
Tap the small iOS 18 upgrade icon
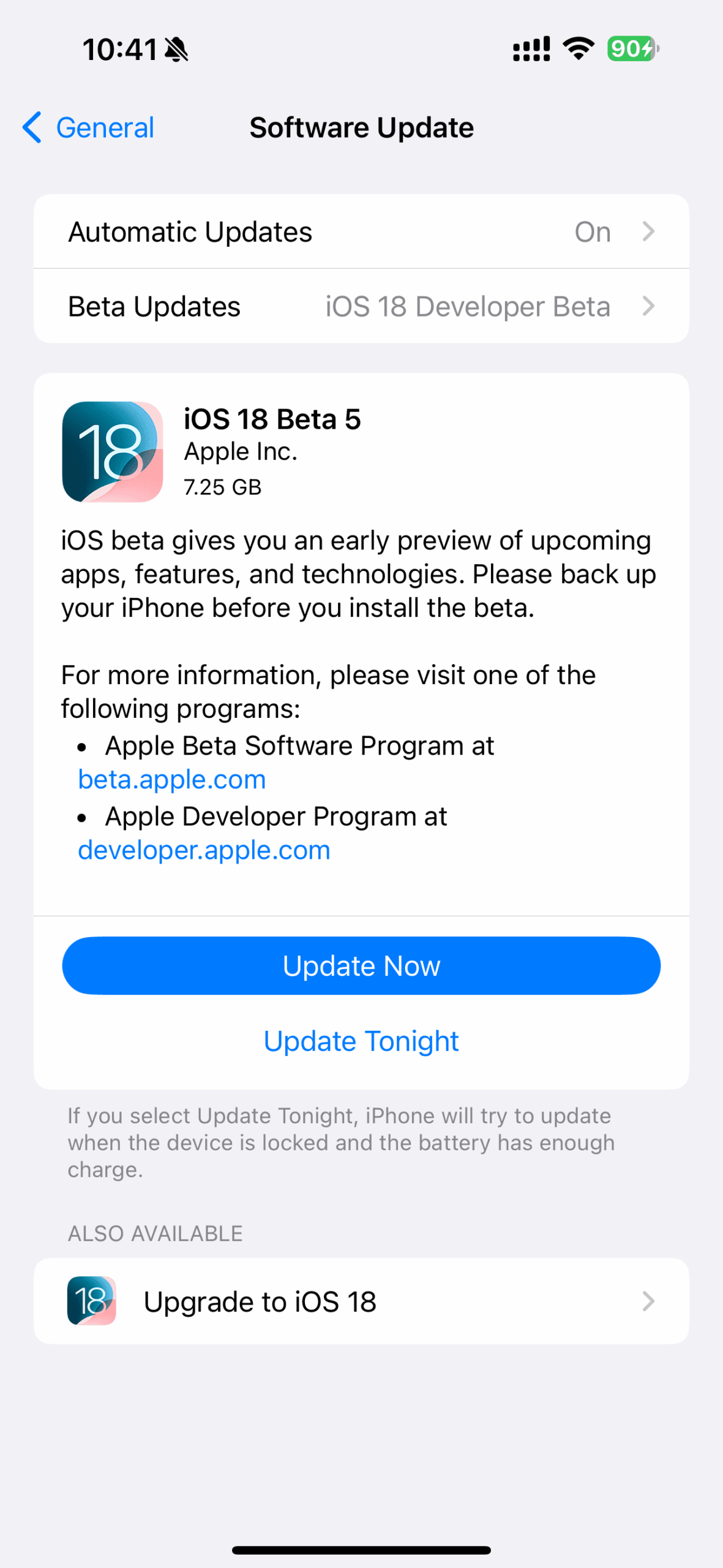pyautogui.click(x=91, y=1301)
